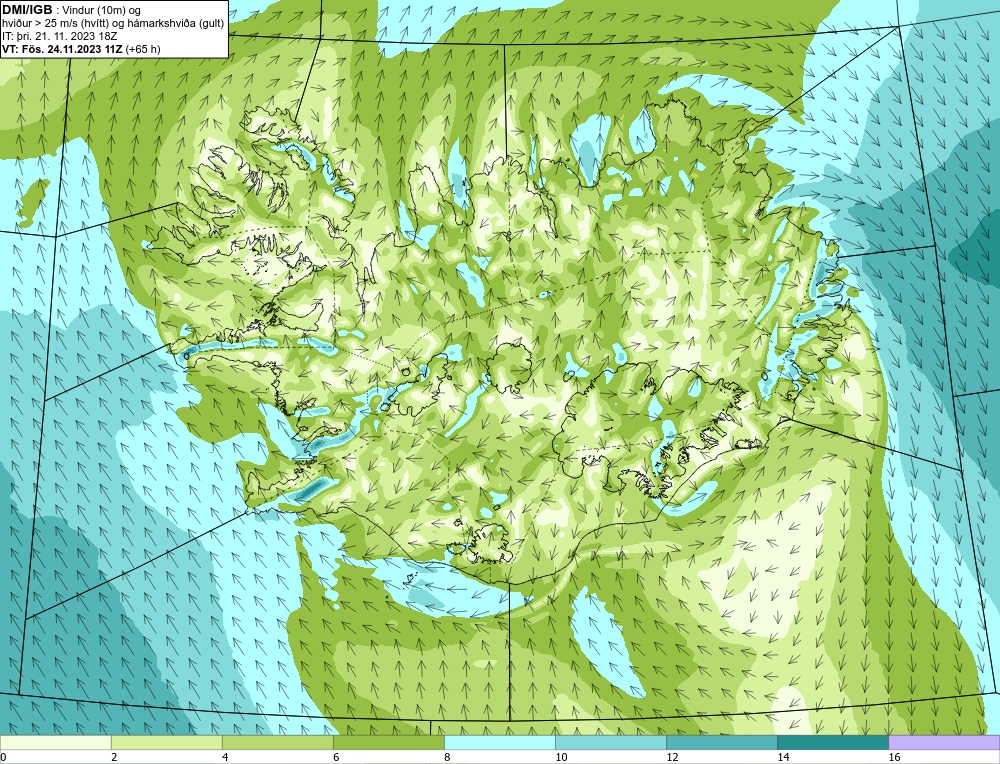
Task: Click the 4–6 m/s green legend swatch
Action: [x=277, y=742]
